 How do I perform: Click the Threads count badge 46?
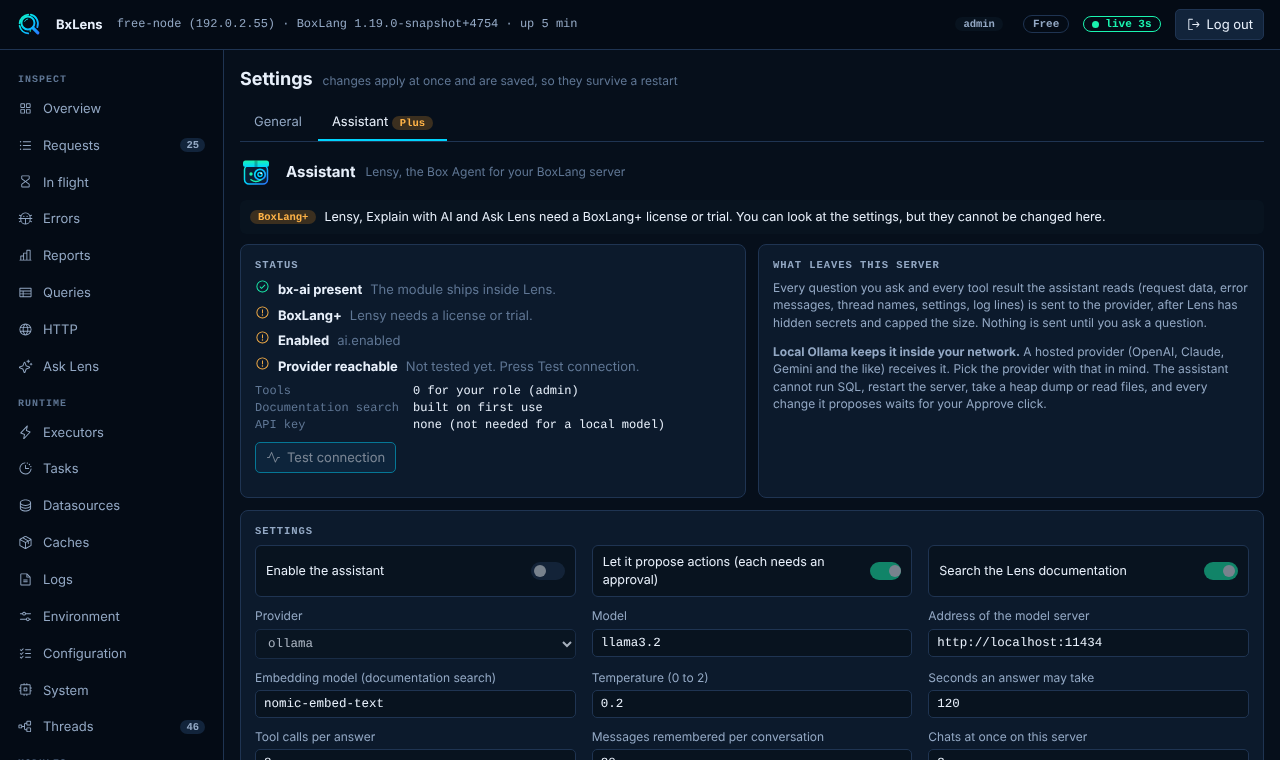[192, 726]
